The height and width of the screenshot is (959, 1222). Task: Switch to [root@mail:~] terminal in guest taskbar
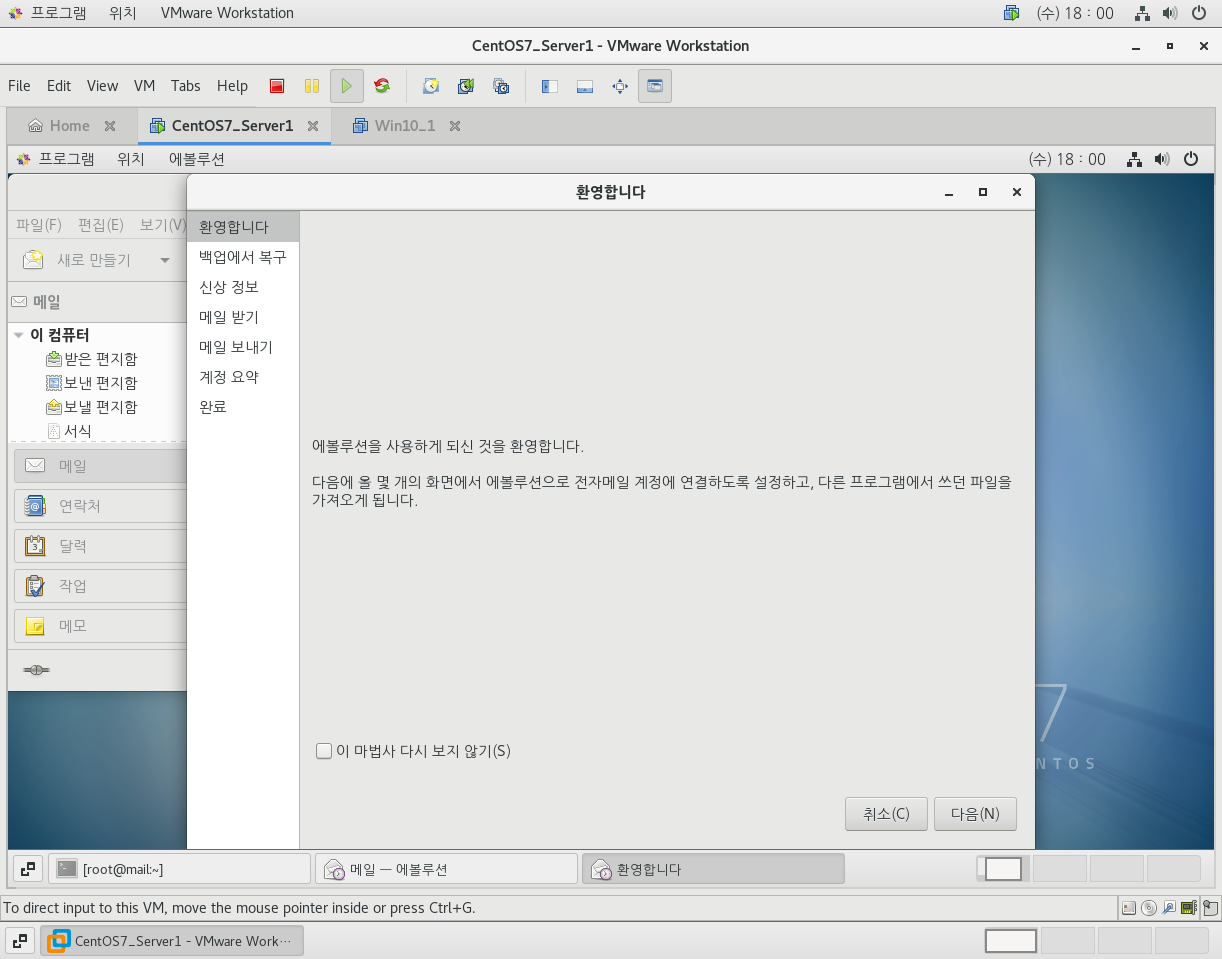179,869
